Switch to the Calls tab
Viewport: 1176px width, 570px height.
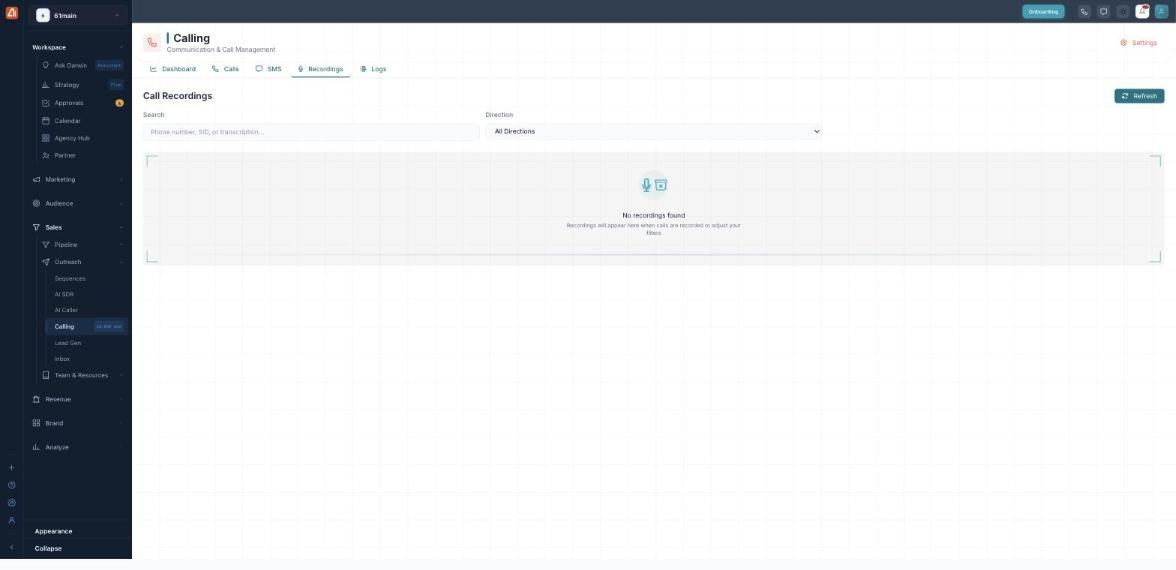pyautogui.click(x=225, y=69)
